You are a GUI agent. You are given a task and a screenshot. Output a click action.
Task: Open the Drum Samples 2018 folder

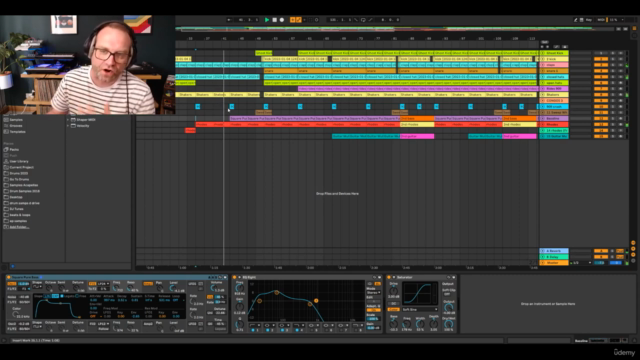(x=24, y=191)
